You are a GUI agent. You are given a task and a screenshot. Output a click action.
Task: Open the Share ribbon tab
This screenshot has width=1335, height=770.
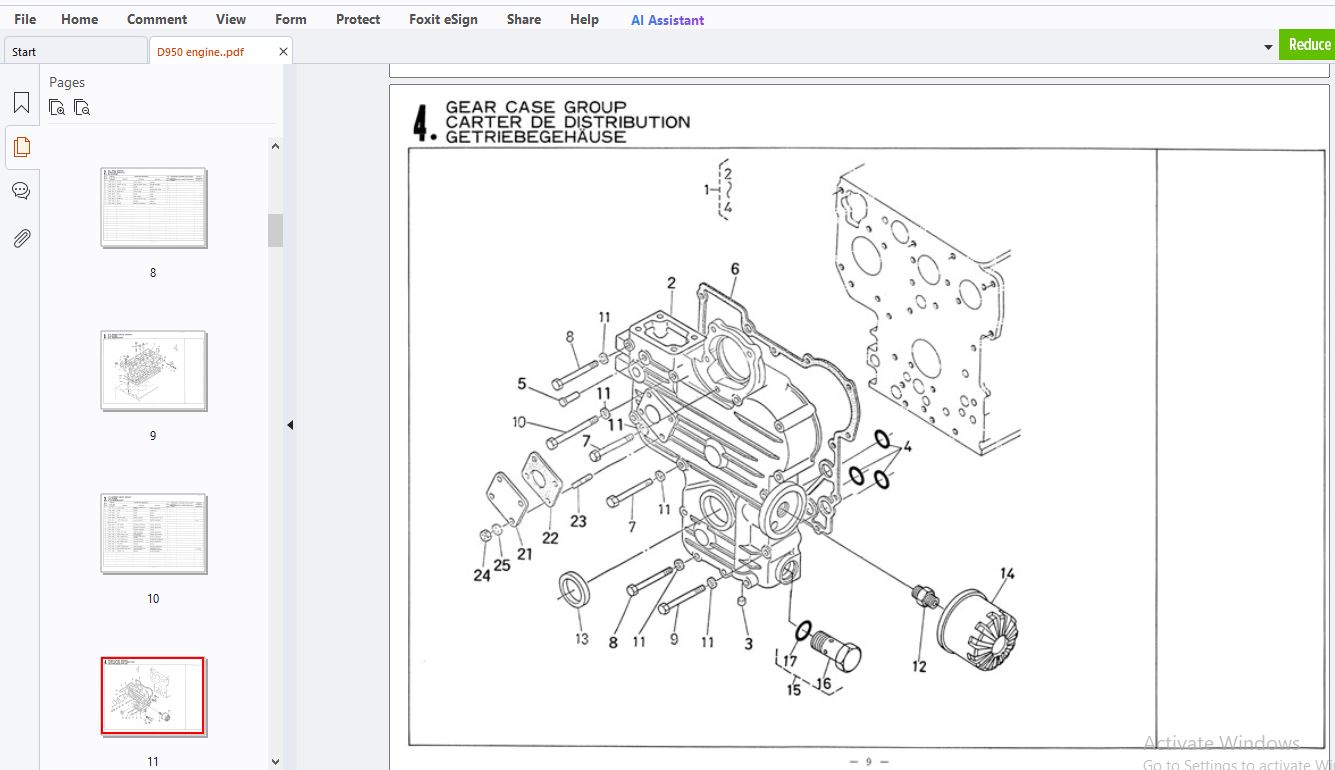[524, 19]
